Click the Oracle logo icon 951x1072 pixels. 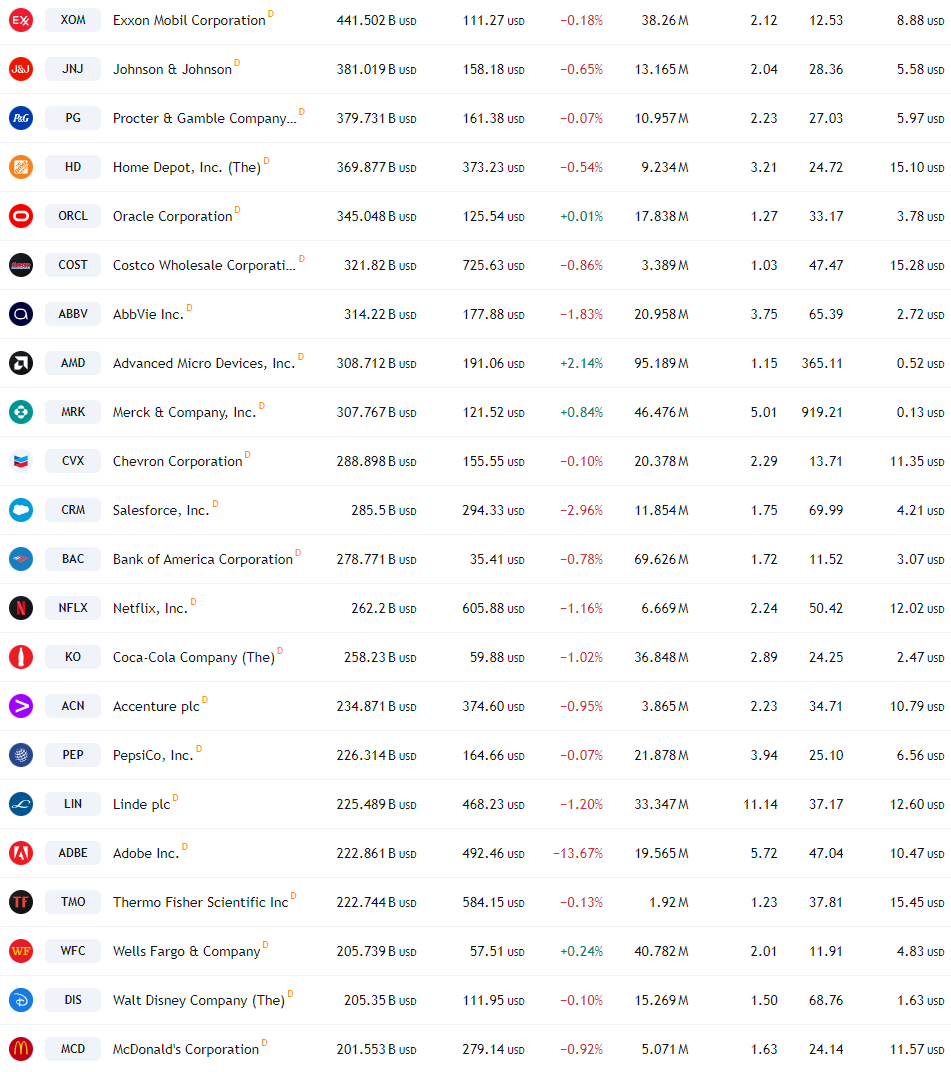[x=21, y=216]
